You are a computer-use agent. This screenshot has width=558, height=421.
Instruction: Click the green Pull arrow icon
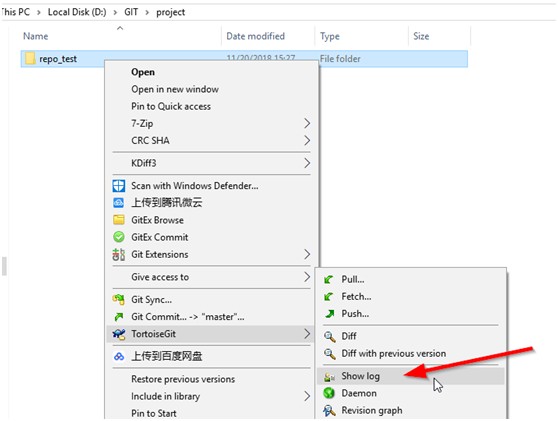[329, 279]
